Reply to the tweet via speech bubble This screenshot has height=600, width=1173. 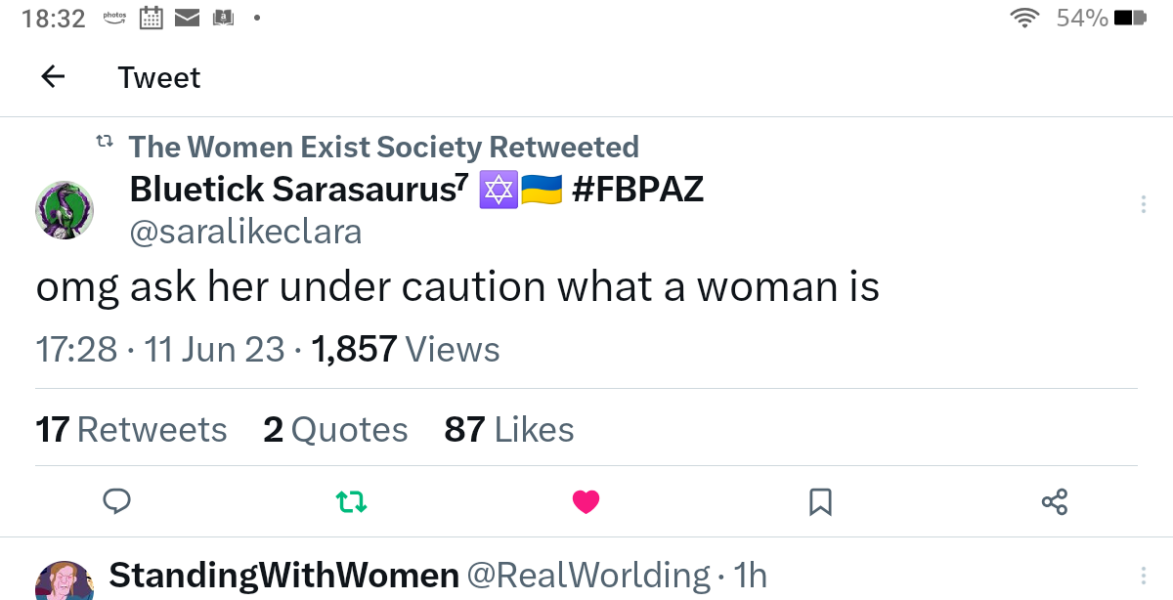(x=117, y=500)
